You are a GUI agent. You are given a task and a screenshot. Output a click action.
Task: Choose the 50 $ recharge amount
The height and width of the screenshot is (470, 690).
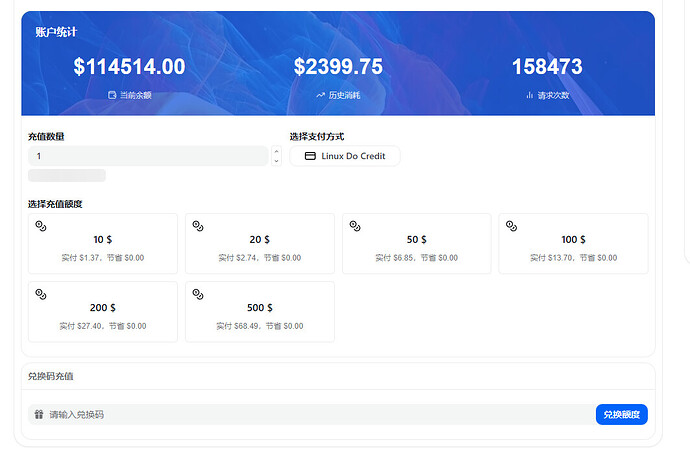(x=417, y=243)
